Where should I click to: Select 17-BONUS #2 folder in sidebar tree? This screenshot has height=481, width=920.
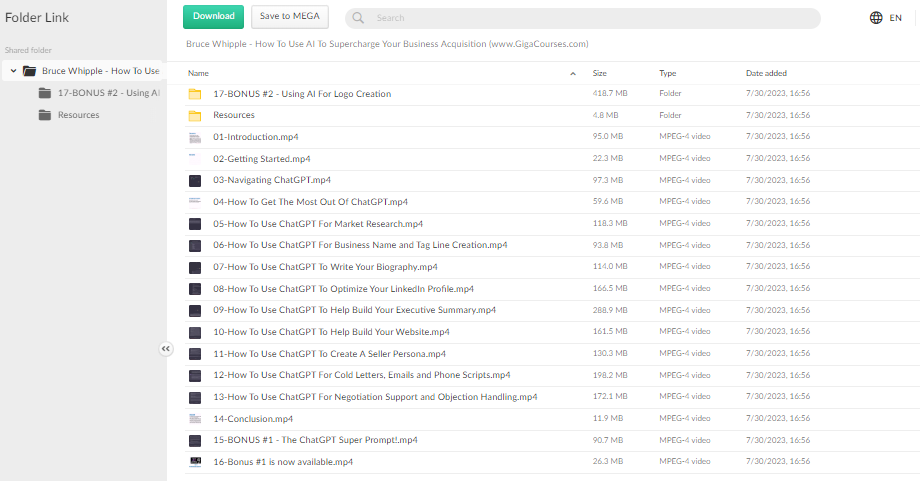point(108,93)
